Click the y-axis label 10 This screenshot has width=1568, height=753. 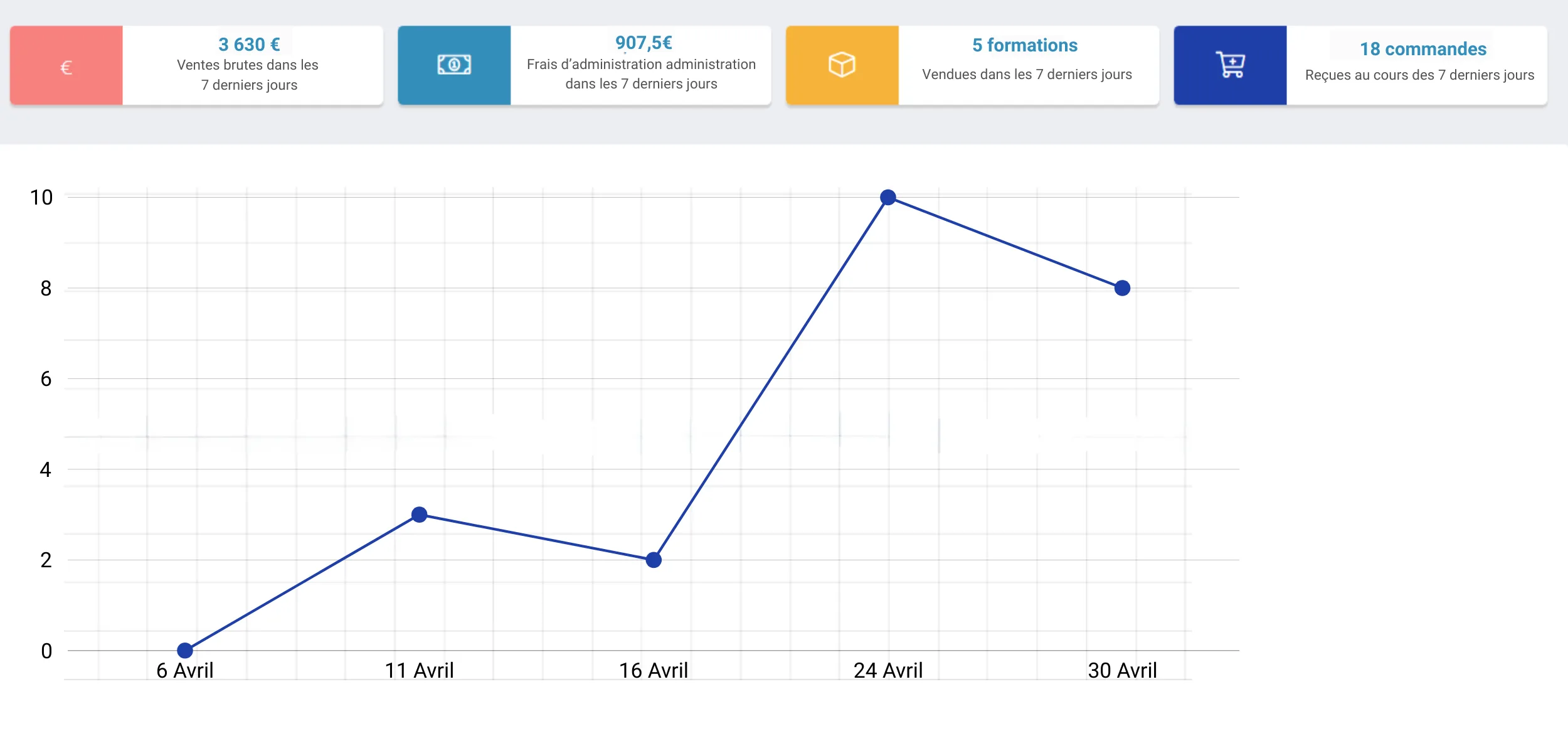[41, 198]
